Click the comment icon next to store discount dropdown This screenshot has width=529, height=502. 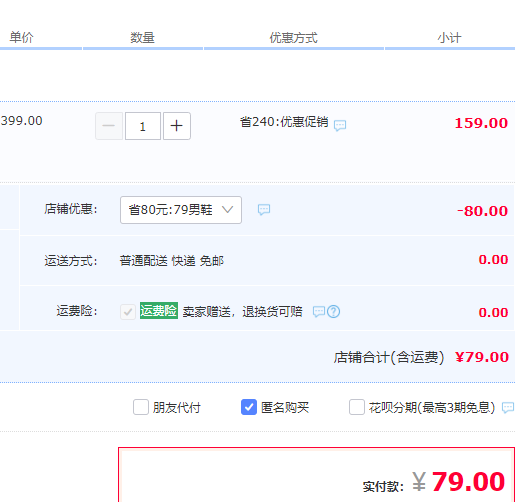coord(264,210)
